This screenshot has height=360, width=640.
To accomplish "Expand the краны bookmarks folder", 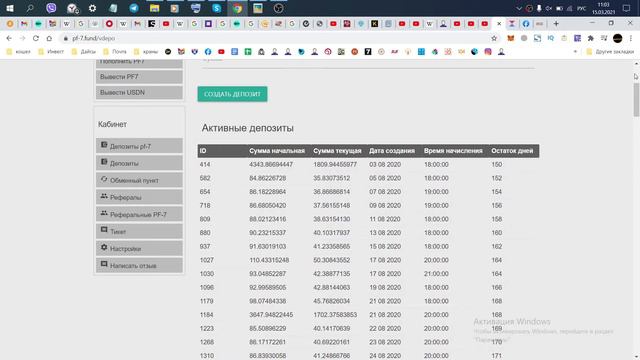I will (x=146, y=52).
